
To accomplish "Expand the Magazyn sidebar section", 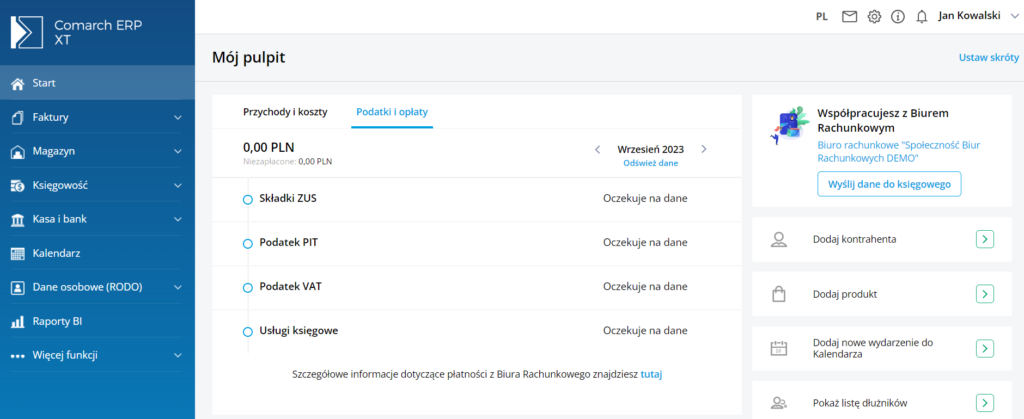I will [x=178, y=152].
